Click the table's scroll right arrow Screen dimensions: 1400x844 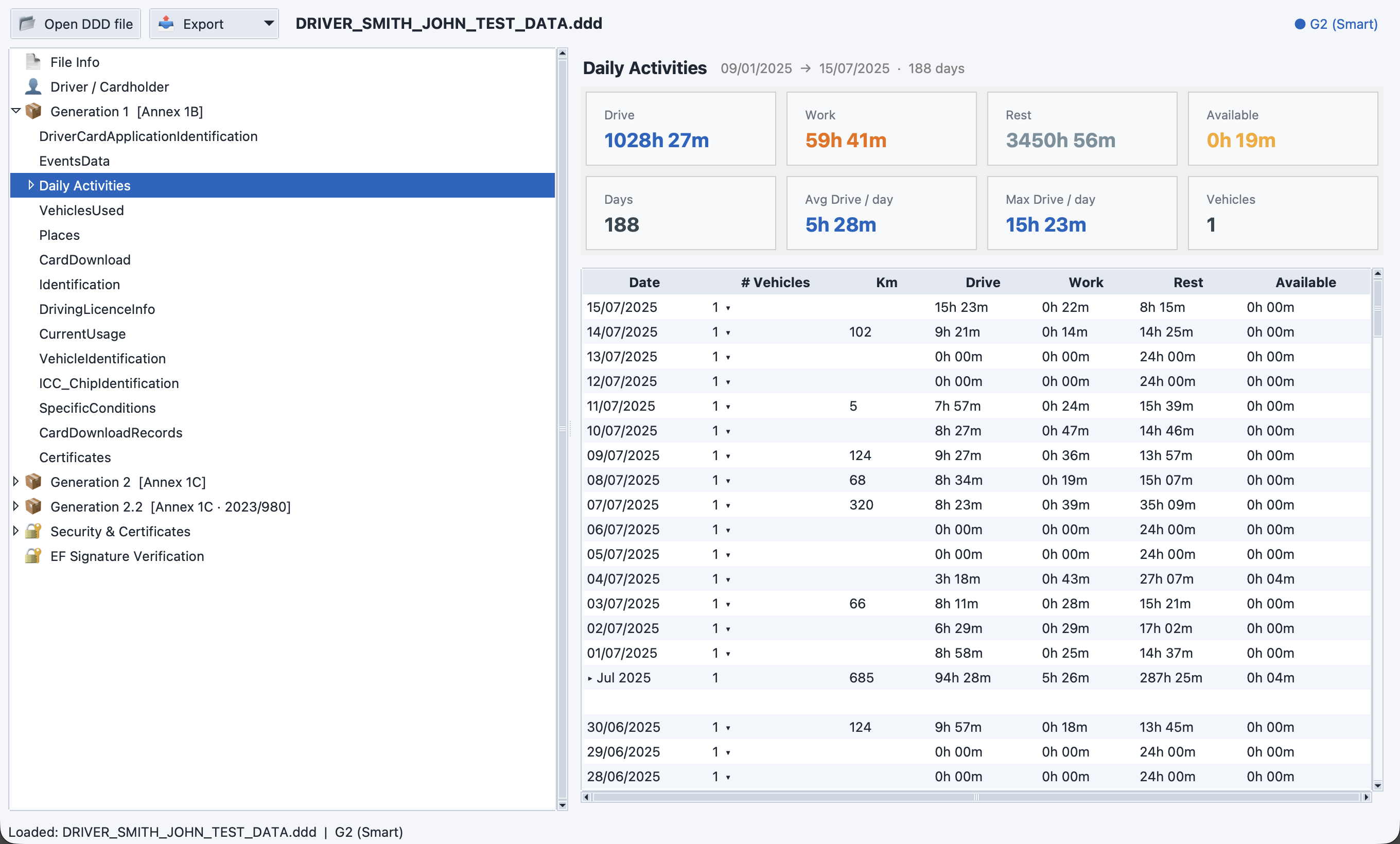coord(1367,797)
